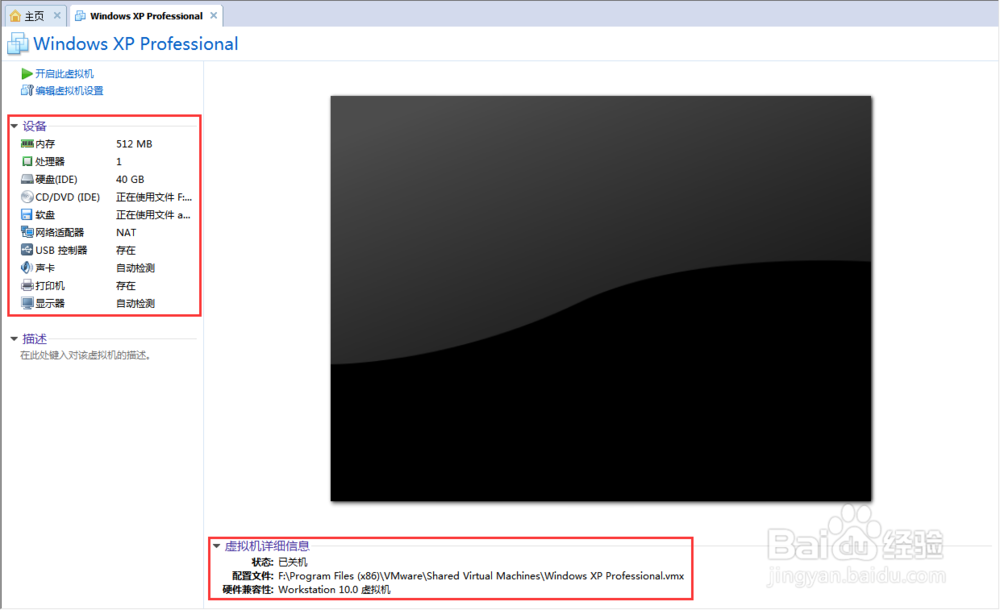Open 编辑虚拟机设置 link
Screen dimensions: 1000x610
[70, 91]
